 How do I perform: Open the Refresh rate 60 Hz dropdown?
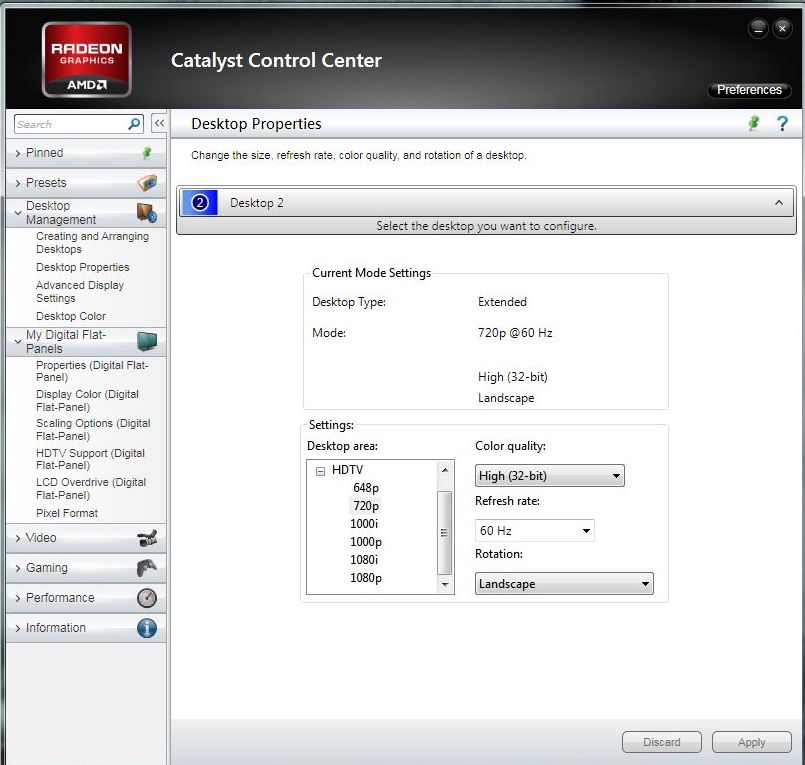(x=534, y=530)
